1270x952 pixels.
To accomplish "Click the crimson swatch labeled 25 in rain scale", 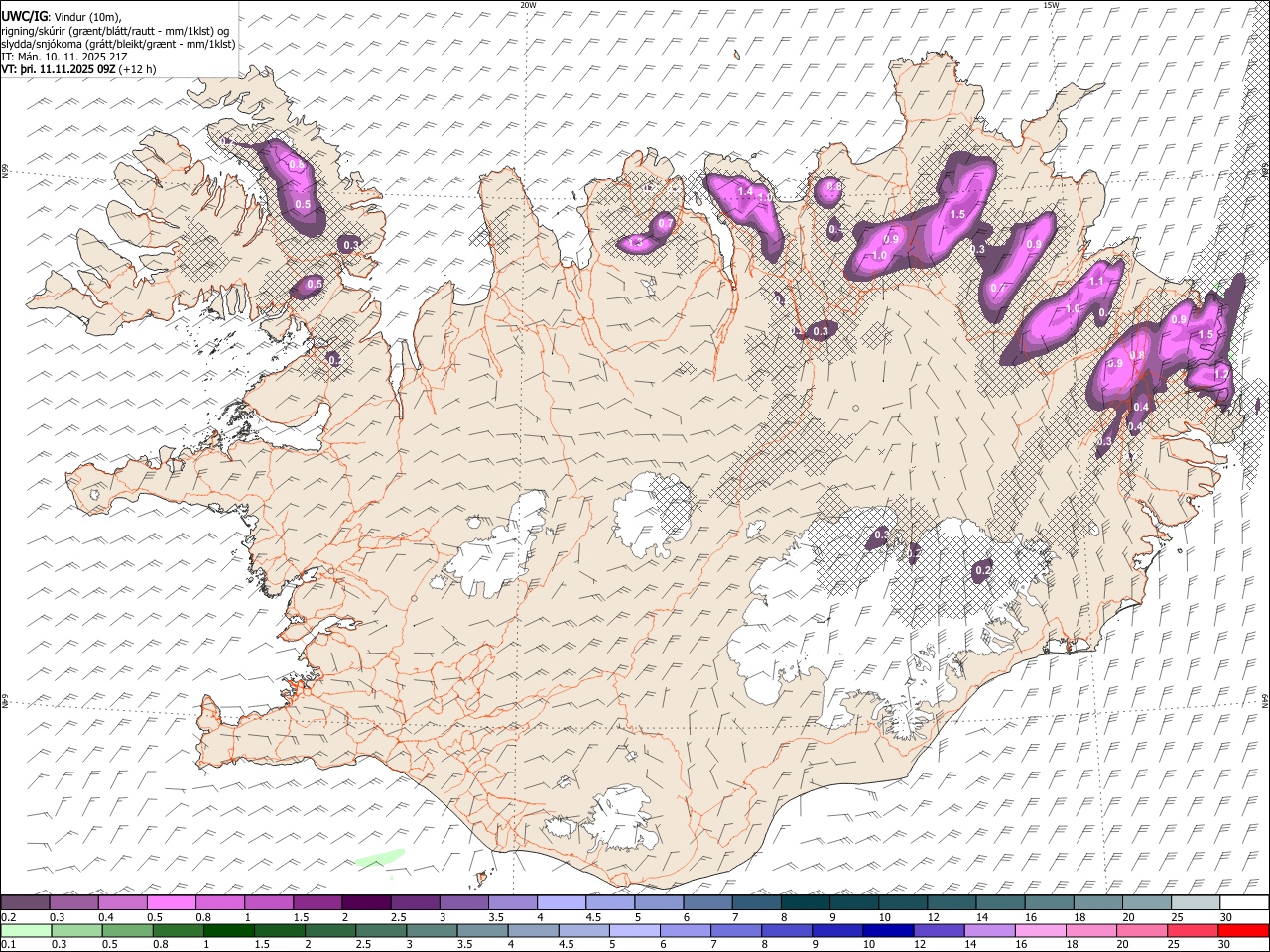I will coord(1193,930).
